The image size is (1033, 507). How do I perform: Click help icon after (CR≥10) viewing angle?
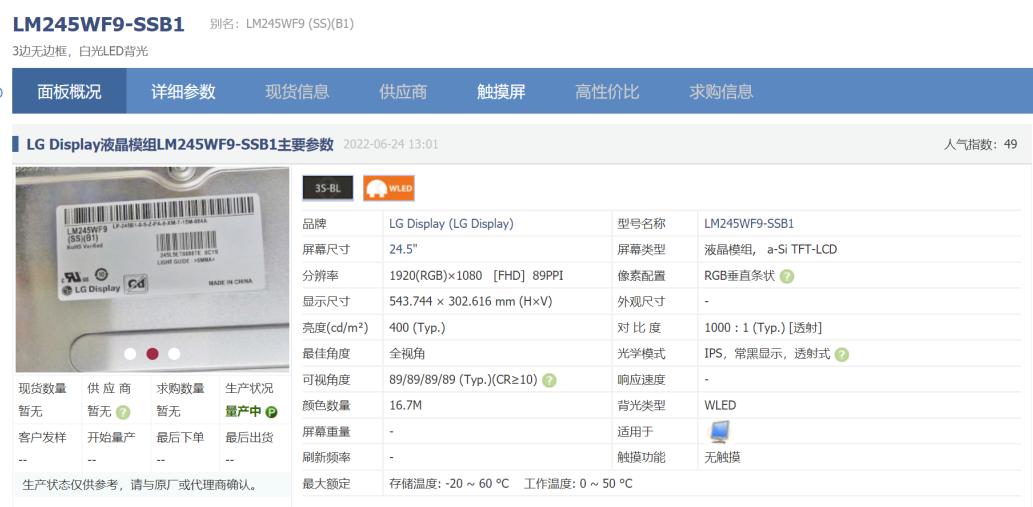pyautogui.click(x=549, y=381)
